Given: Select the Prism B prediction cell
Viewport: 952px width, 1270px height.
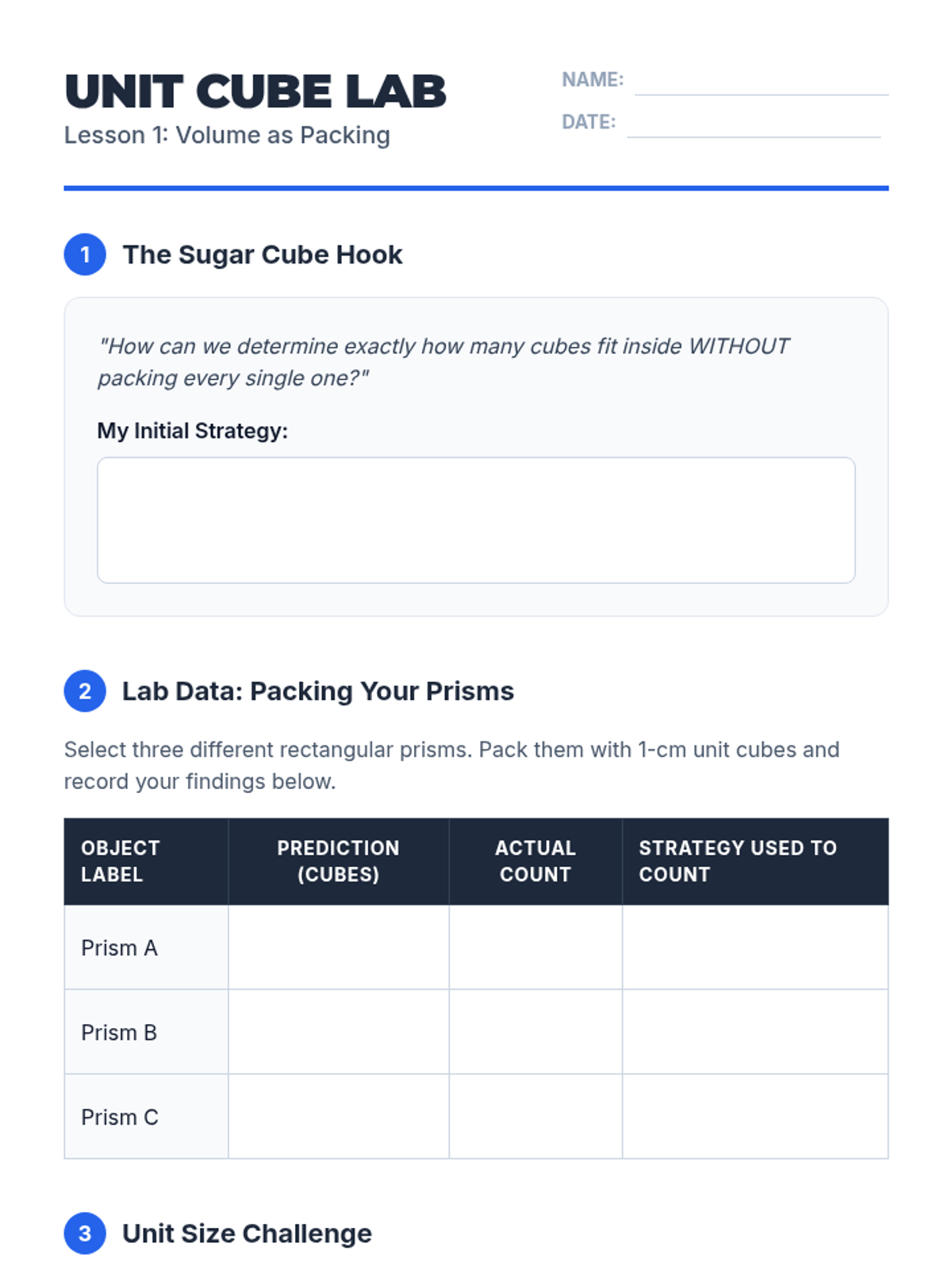Looking at the screenshot, I should pos(339,1032).
